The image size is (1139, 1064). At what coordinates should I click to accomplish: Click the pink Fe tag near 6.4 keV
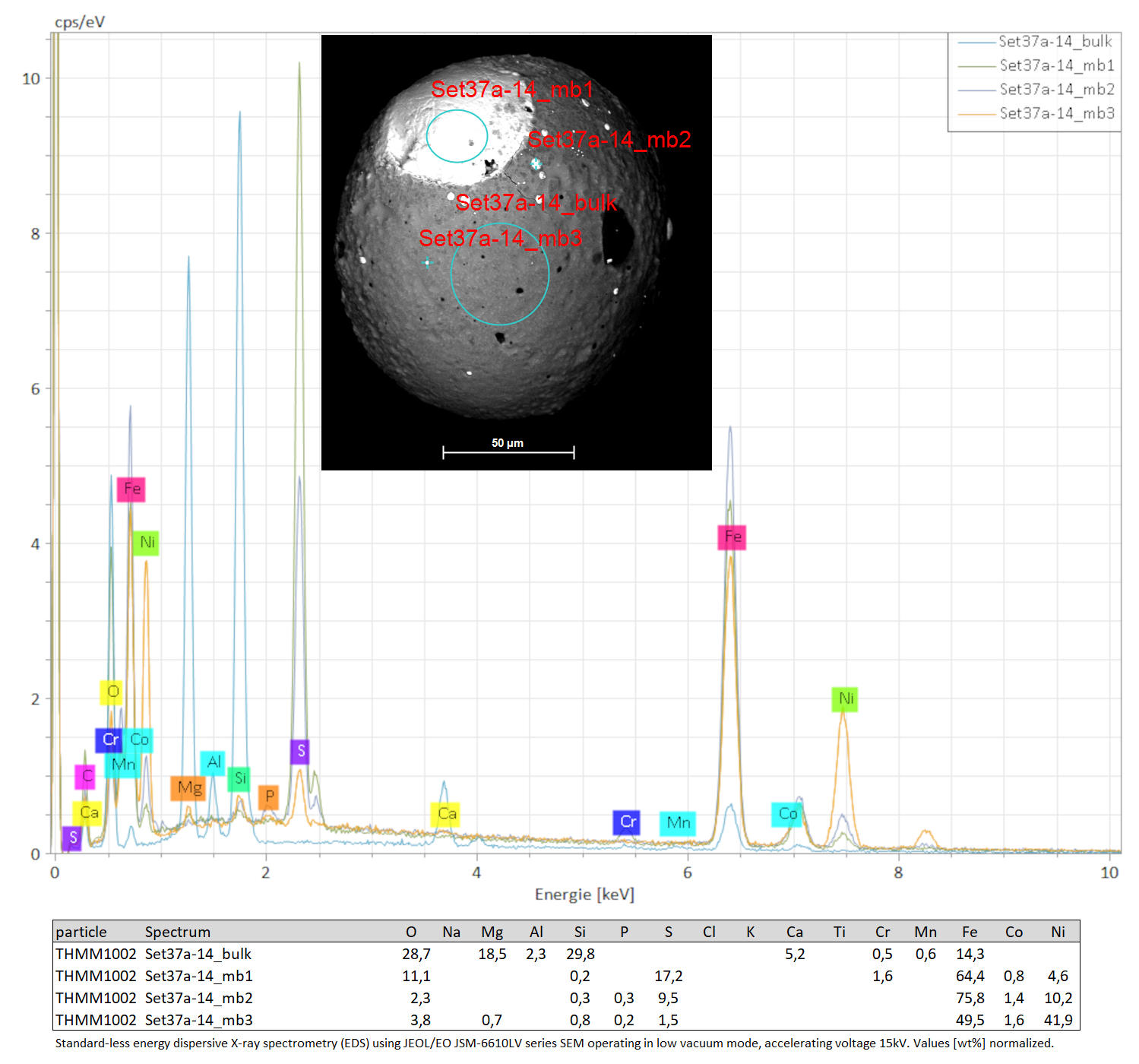point(732,537)
